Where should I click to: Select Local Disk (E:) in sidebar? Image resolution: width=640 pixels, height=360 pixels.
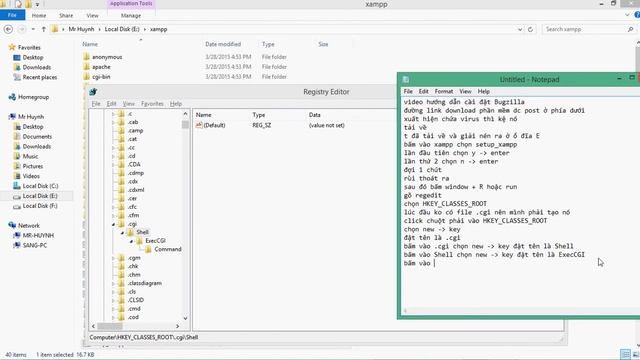coord(40,196)
